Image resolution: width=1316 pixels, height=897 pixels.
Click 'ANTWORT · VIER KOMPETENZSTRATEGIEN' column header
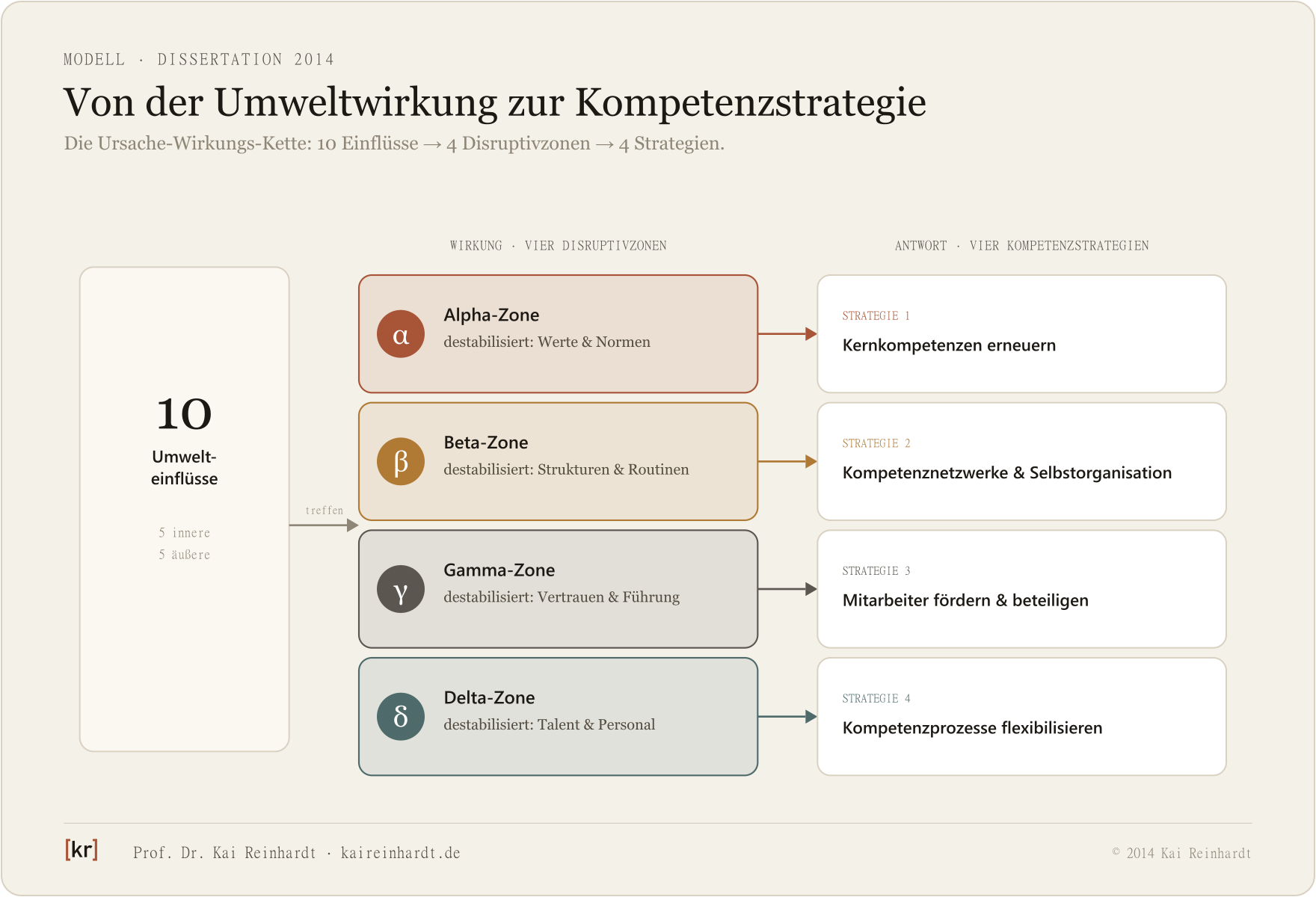tap(1021, 246)
